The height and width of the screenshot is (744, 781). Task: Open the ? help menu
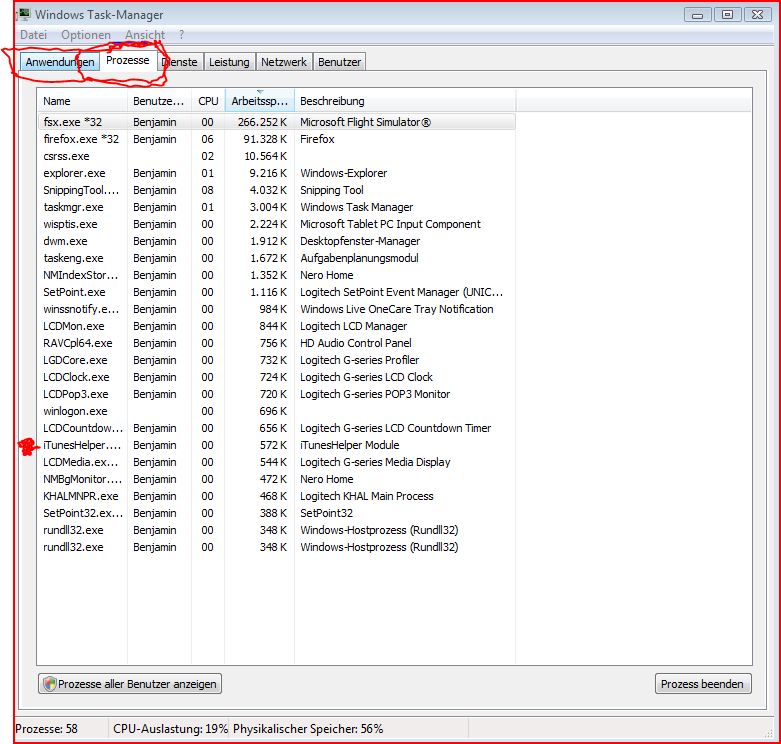[x=181, y=35]
